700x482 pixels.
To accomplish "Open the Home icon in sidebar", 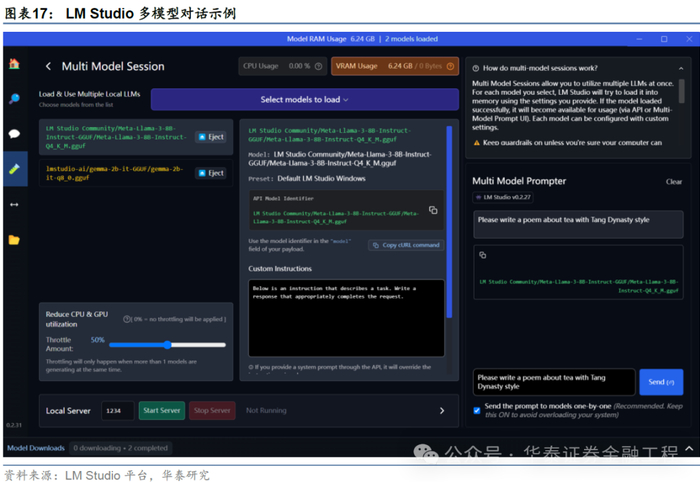I will [14, 64].
